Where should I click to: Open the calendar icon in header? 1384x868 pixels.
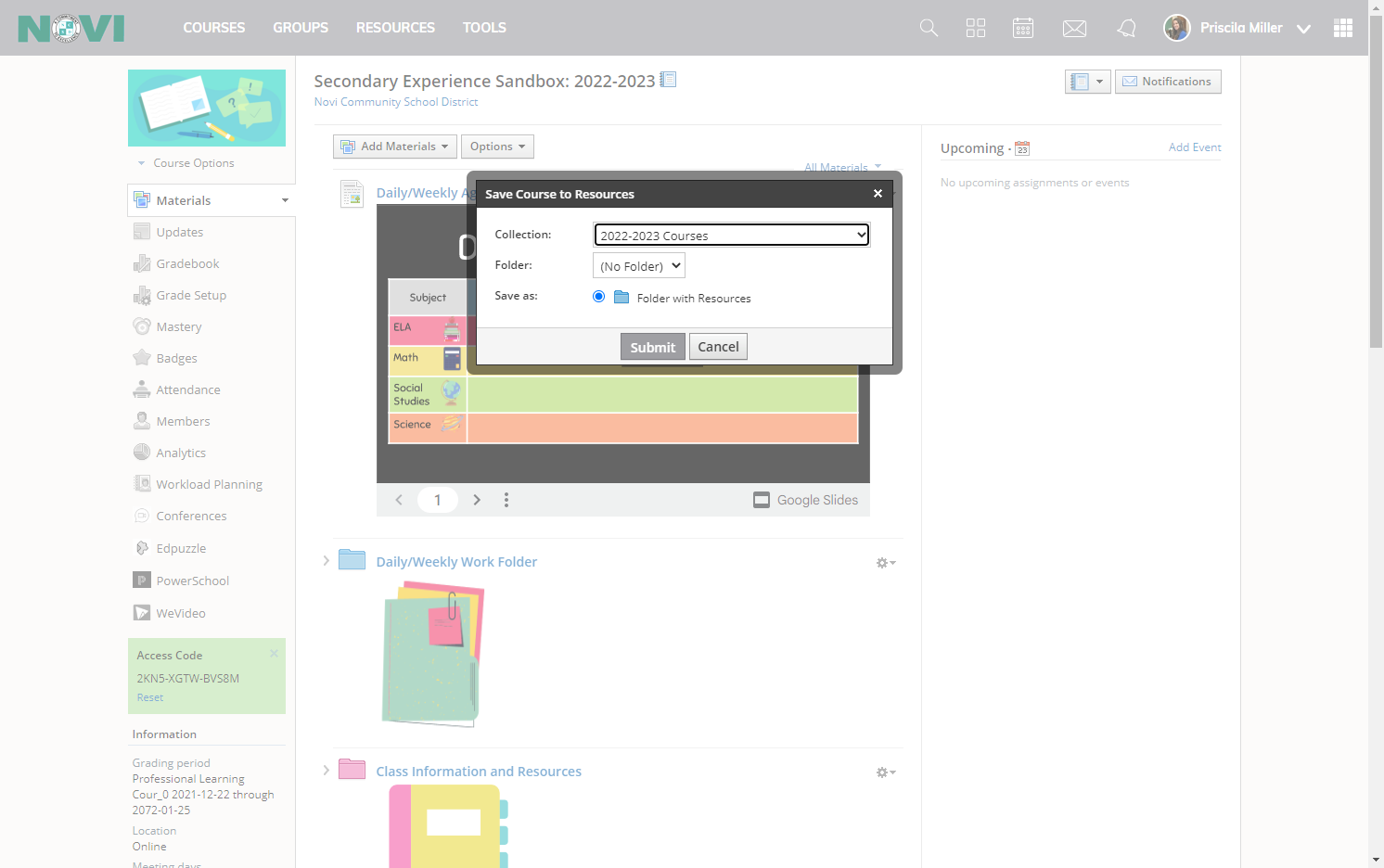pos(1023,28)
